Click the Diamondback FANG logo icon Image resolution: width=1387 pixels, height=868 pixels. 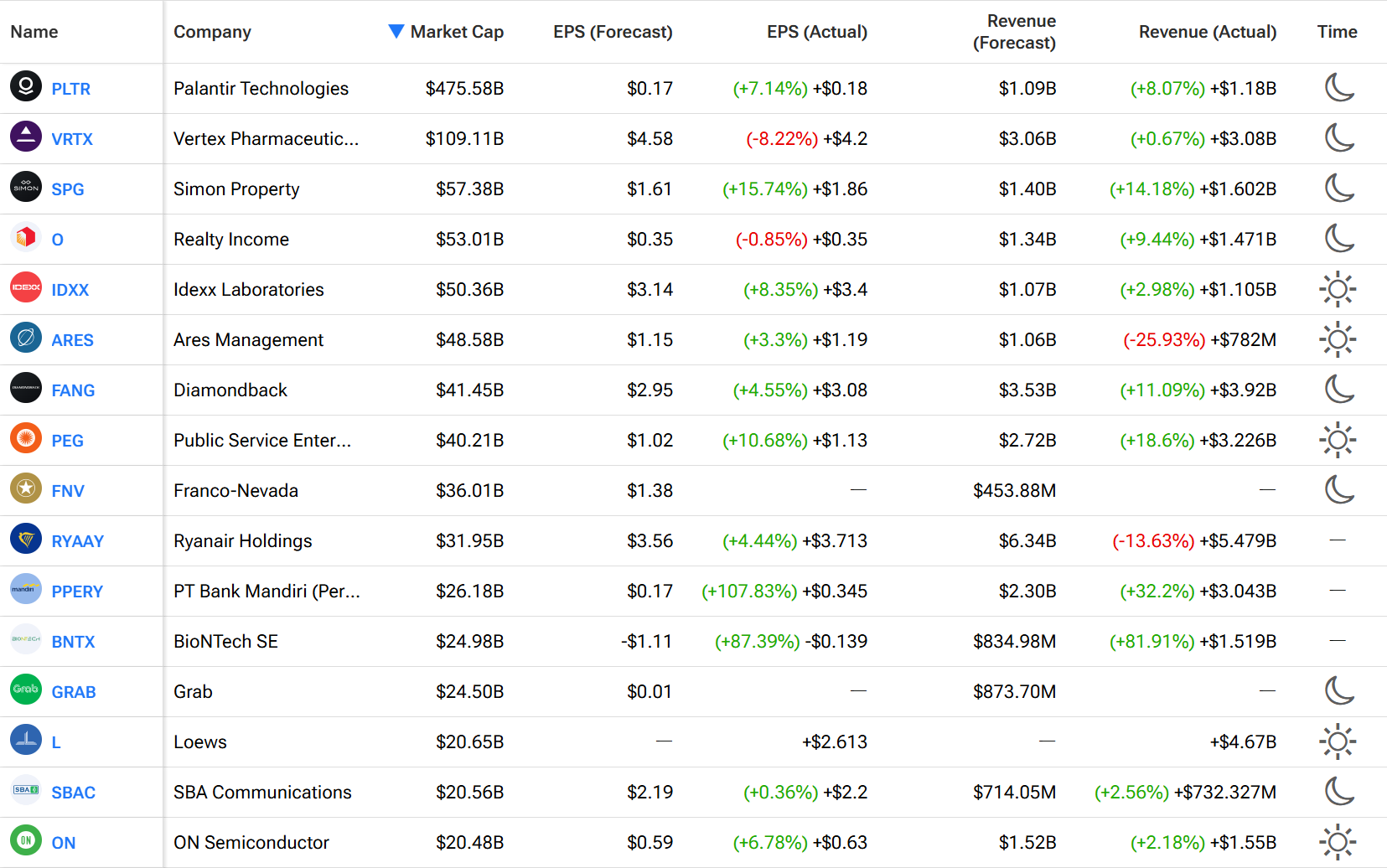(26, 388)
